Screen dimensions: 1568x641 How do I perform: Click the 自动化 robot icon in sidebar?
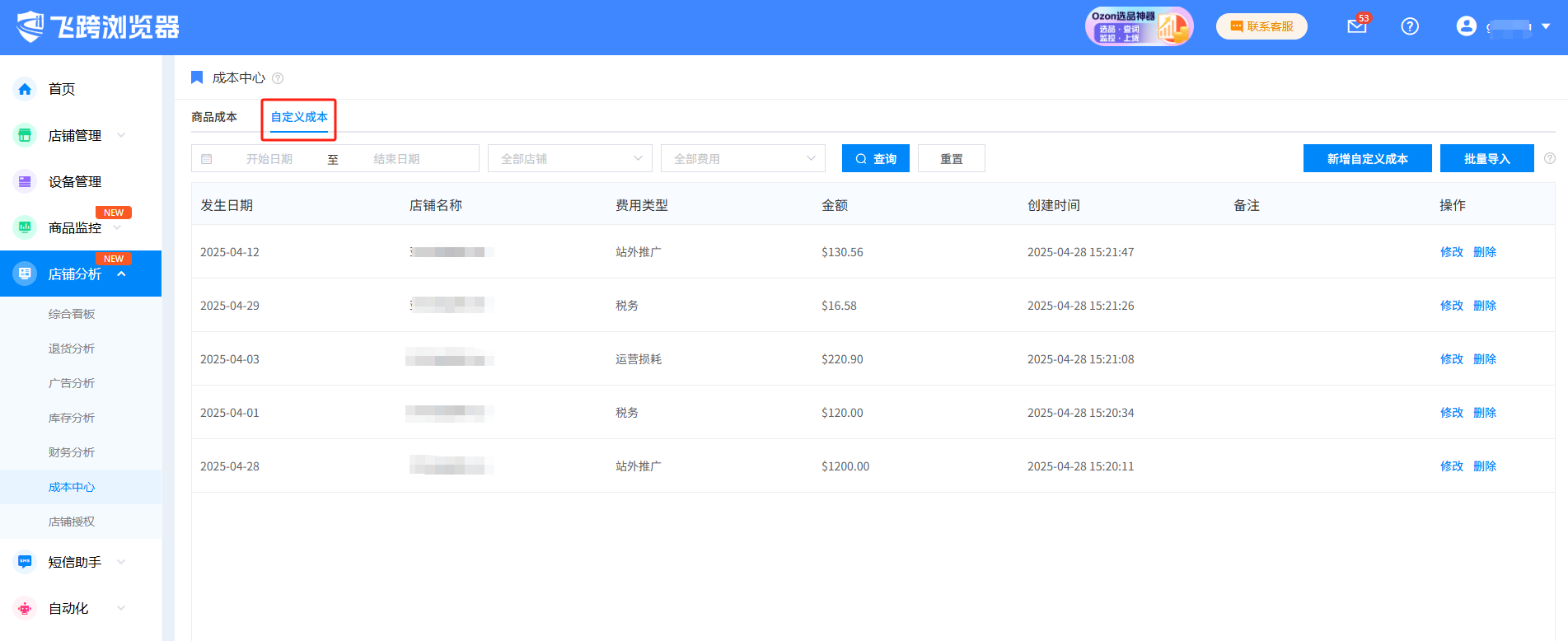(25, 608)
